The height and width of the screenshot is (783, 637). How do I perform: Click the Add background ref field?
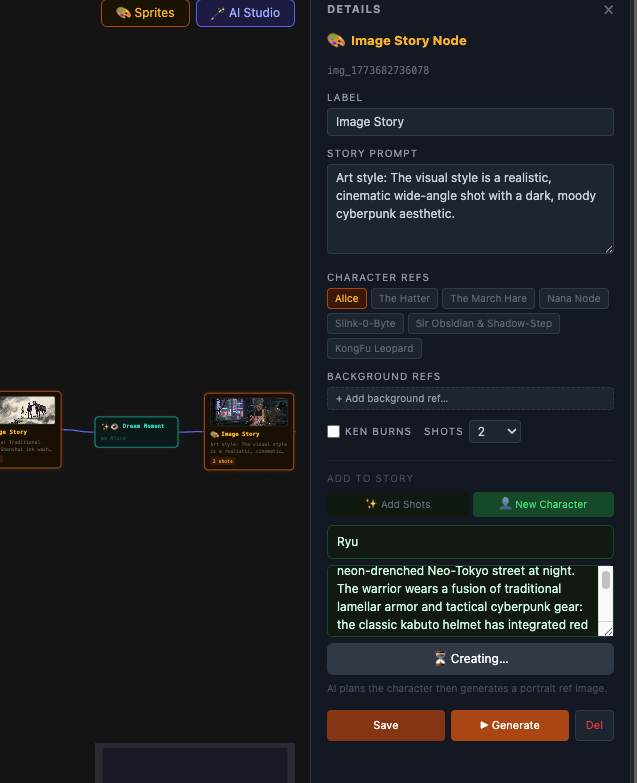470,398
